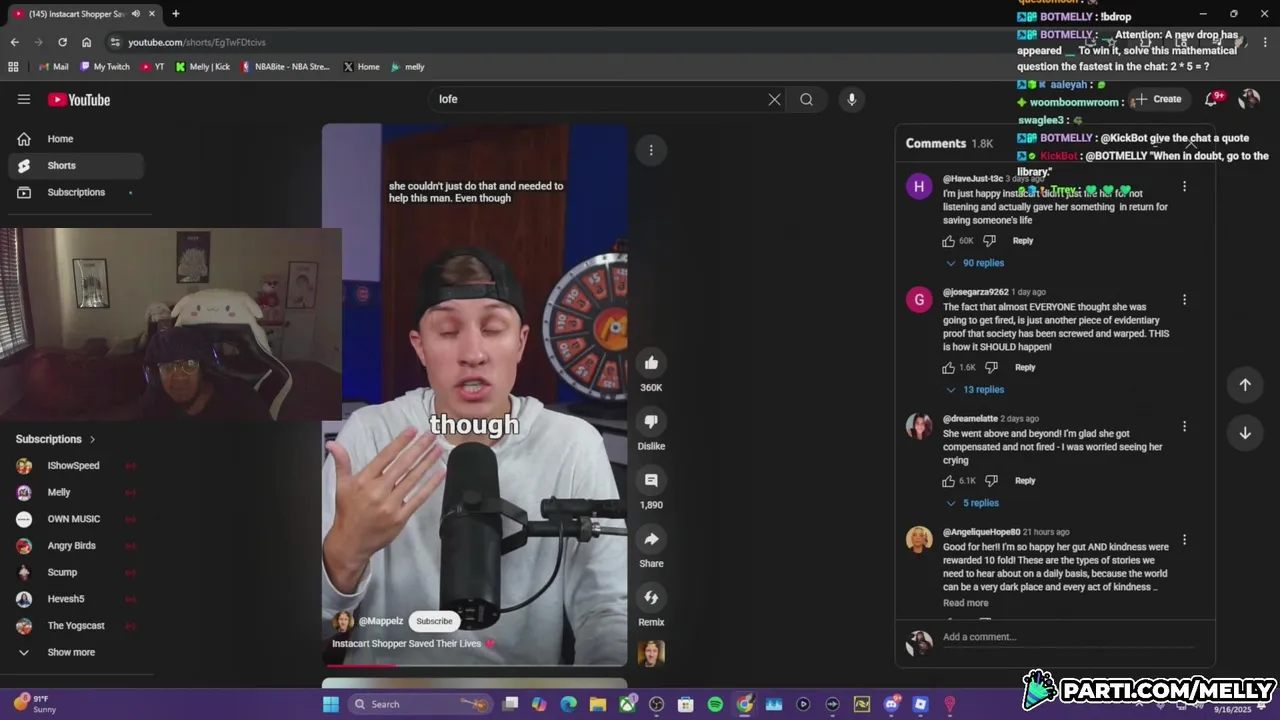Go to next Short with down arrow

coord(1245,433)
